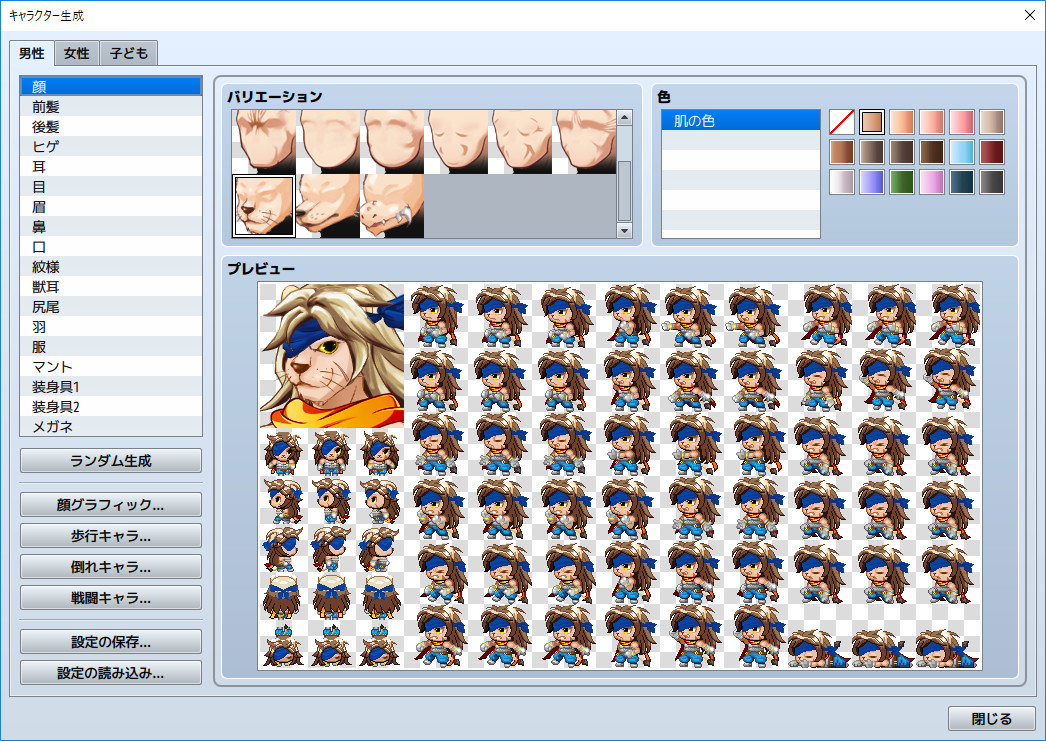Open 設定の保存 (save settings) dialog
Viewport: 1046px width, 741px height.
(110, 641)
